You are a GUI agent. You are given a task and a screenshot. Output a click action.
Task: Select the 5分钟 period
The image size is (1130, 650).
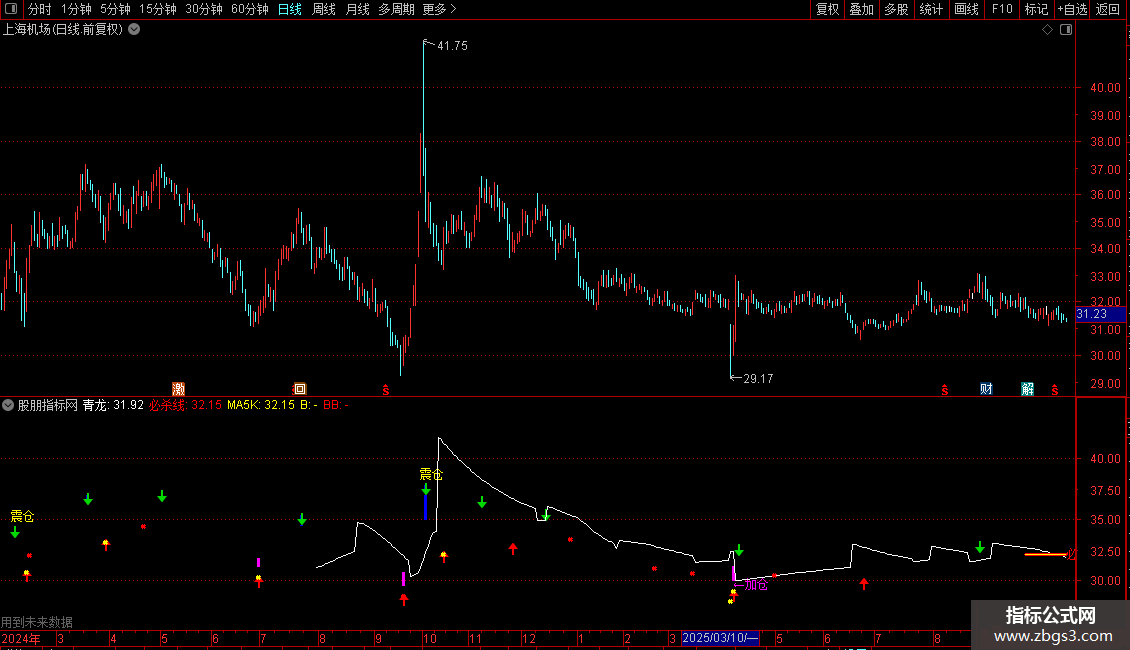click(115, 9)
